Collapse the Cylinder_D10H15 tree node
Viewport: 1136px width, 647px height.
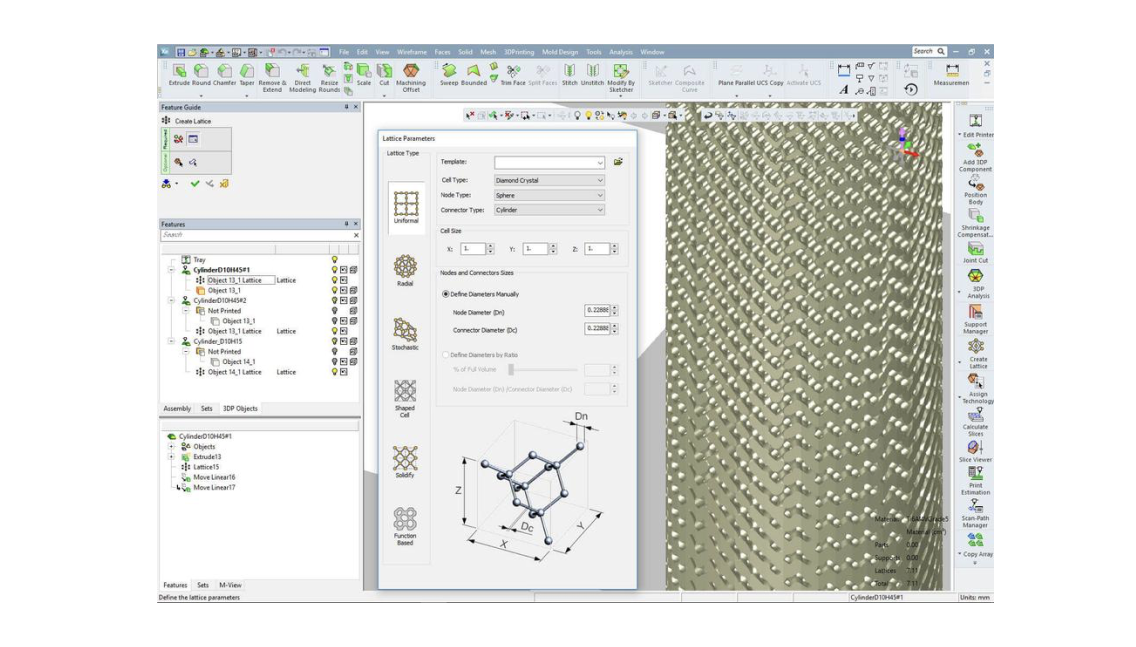(x=172, y=341)
